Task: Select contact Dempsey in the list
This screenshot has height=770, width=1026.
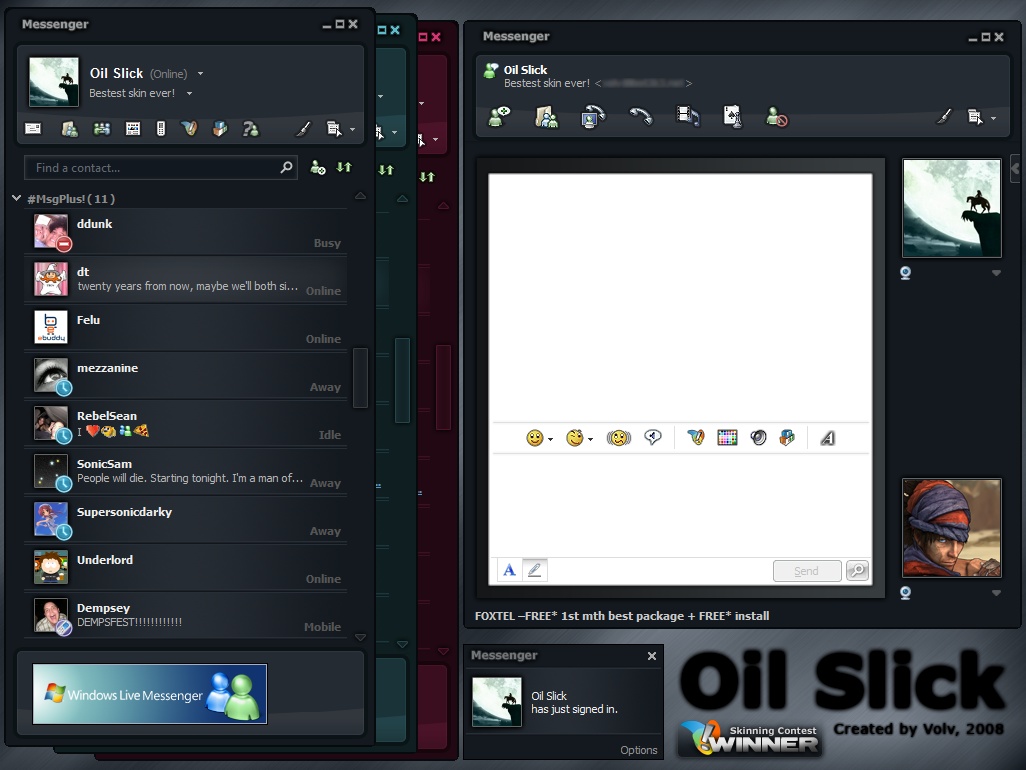Action: 185,616
